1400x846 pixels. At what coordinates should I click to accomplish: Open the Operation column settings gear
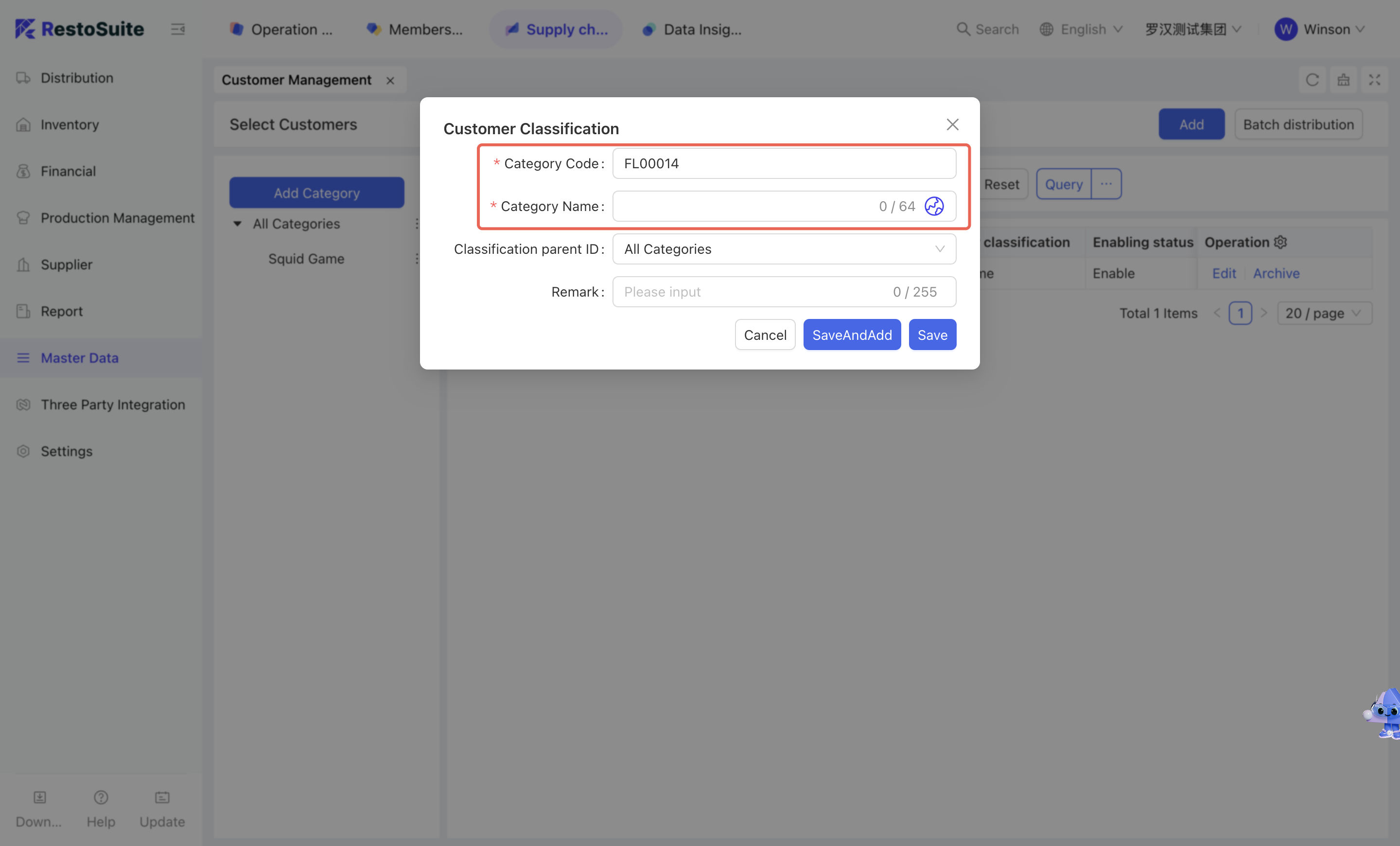click(x=1280, y=242)
